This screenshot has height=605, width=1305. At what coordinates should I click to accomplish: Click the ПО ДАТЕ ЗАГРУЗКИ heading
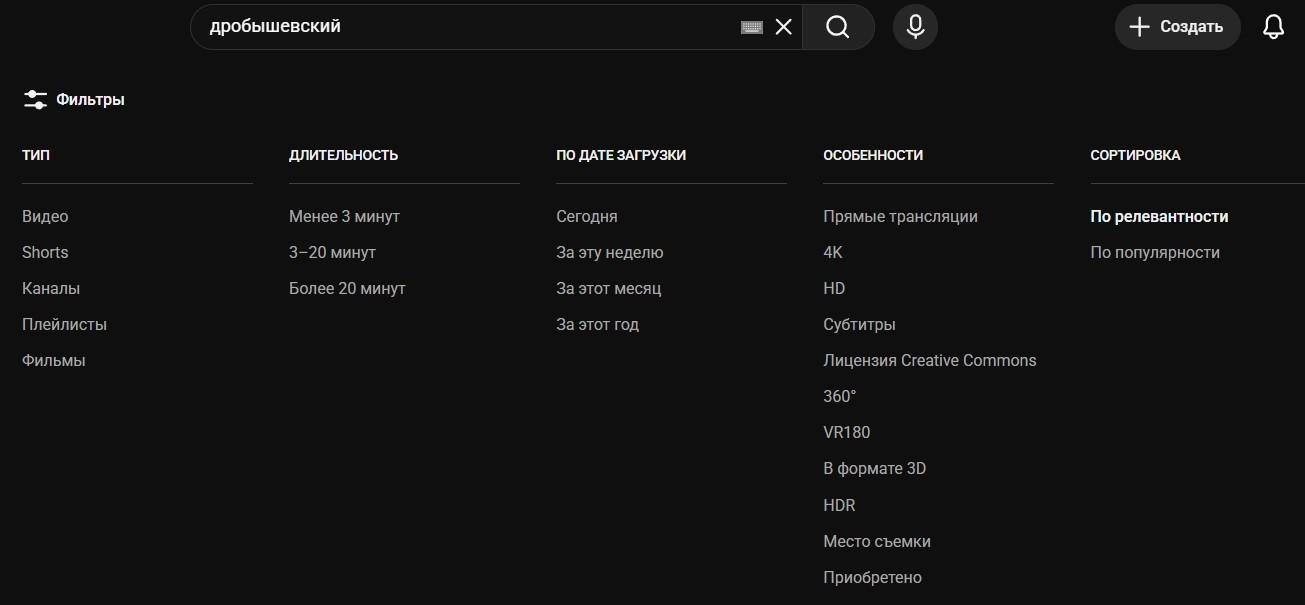(621, 155)
